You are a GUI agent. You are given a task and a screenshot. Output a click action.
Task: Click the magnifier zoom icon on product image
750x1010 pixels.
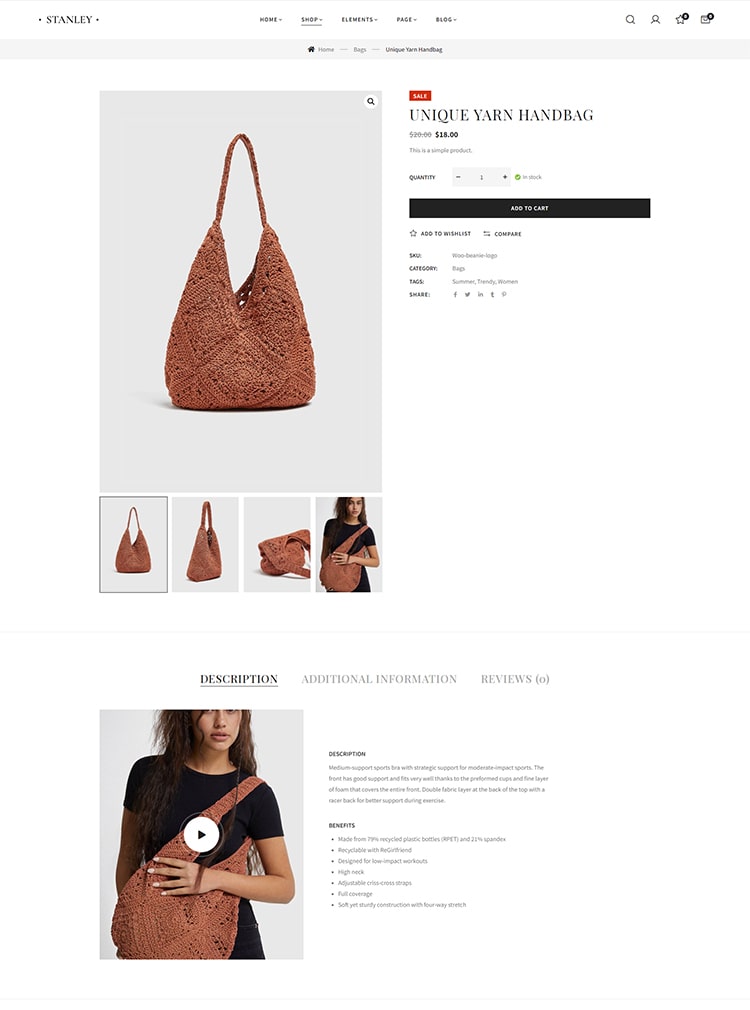[x=370, y=101]
